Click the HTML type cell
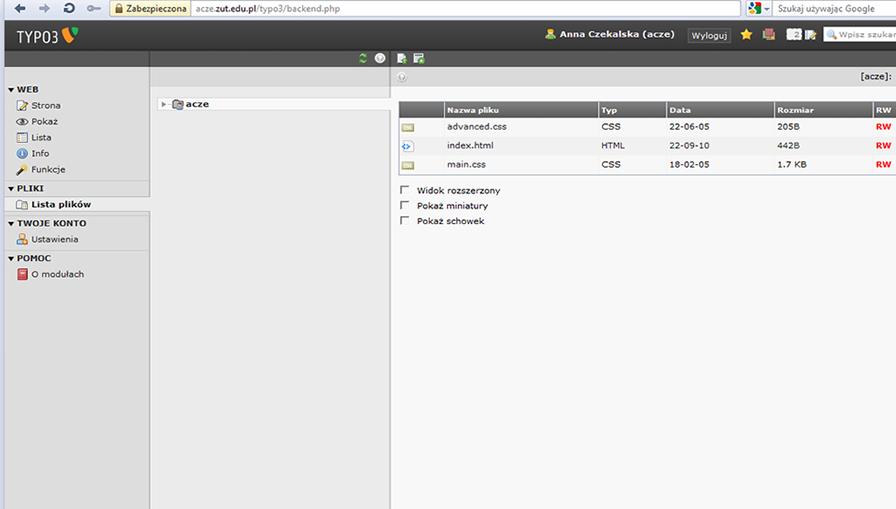The height and width of the screenshot is (509, 896). [613, 145]
